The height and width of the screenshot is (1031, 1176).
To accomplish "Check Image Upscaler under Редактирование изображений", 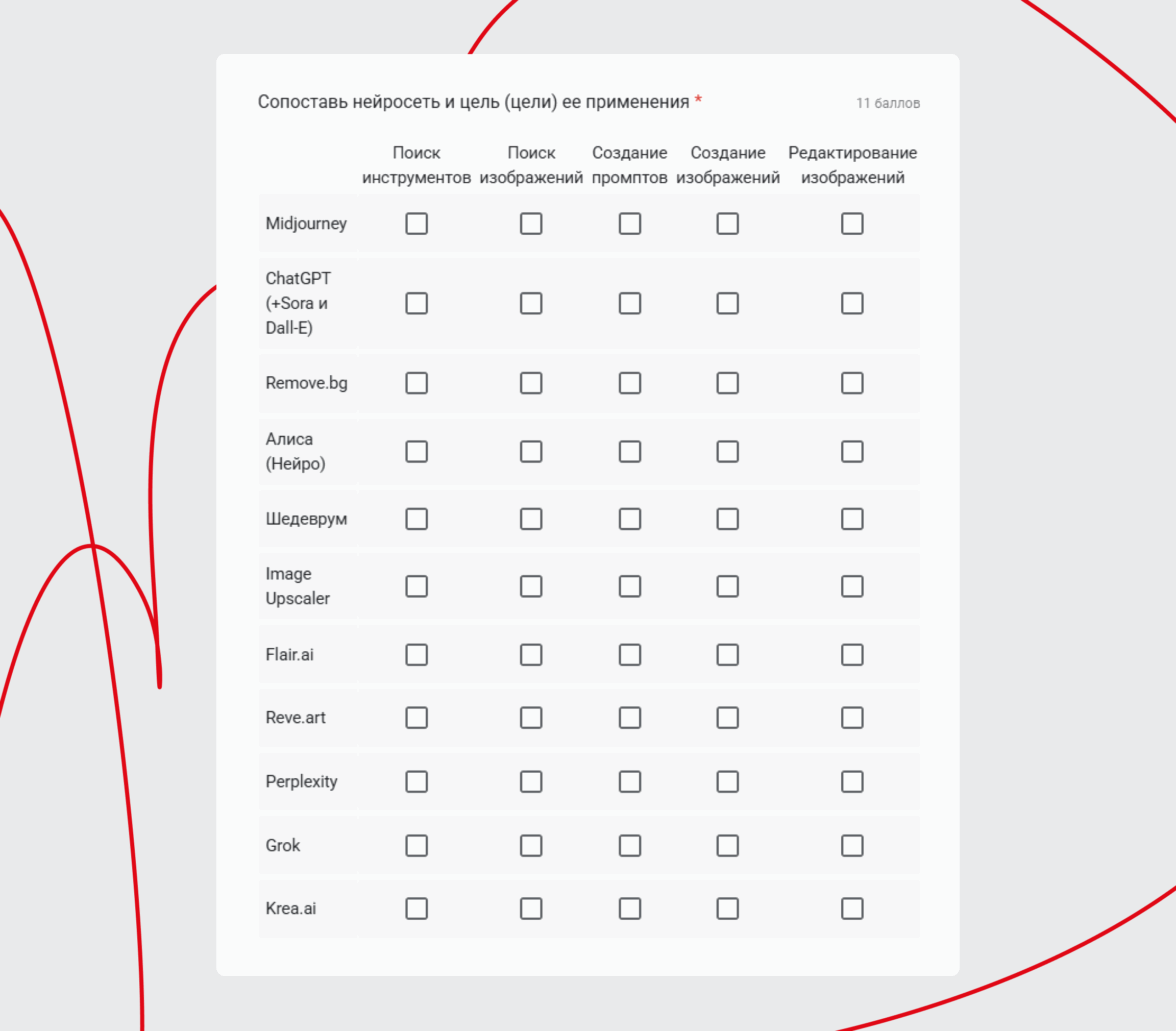I will tap(852, 586).
